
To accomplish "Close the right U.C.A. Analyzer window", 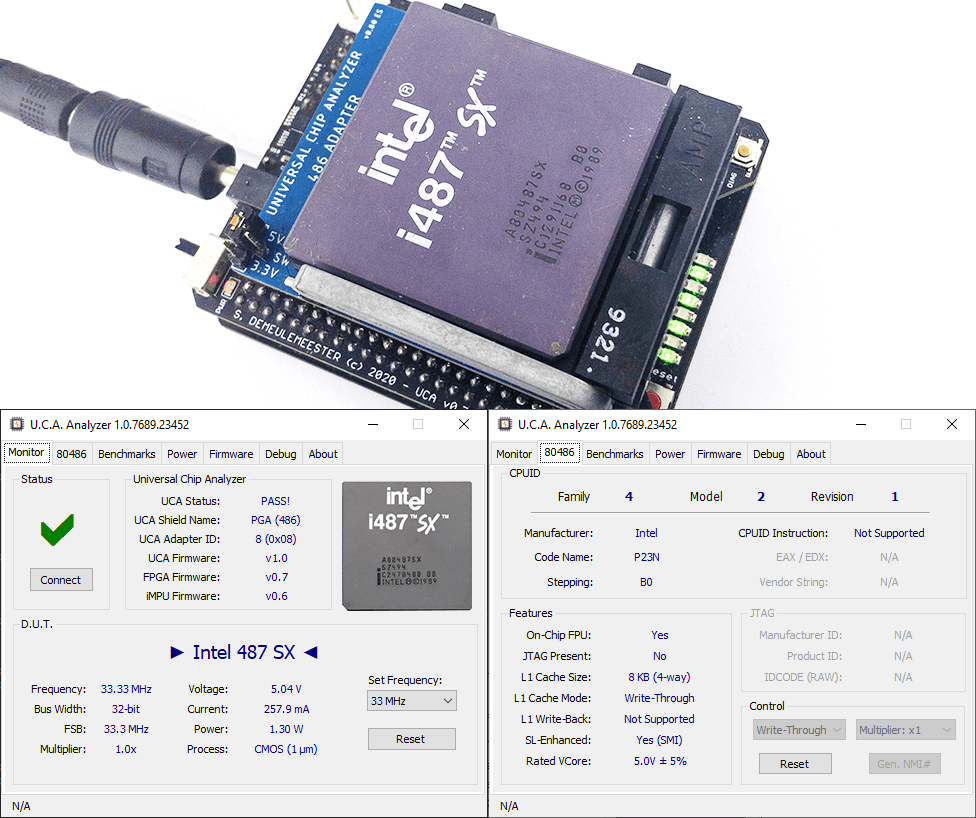I will (x=952, y=425).
